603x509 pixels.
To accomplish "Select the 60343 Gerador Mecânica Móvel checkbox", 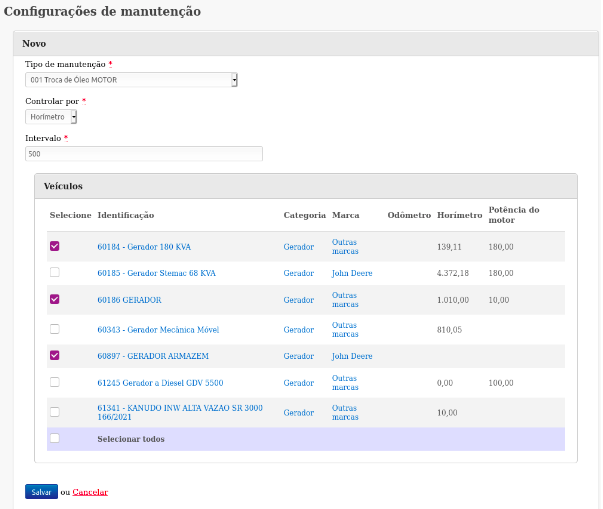I will click(x=55, y=329).
